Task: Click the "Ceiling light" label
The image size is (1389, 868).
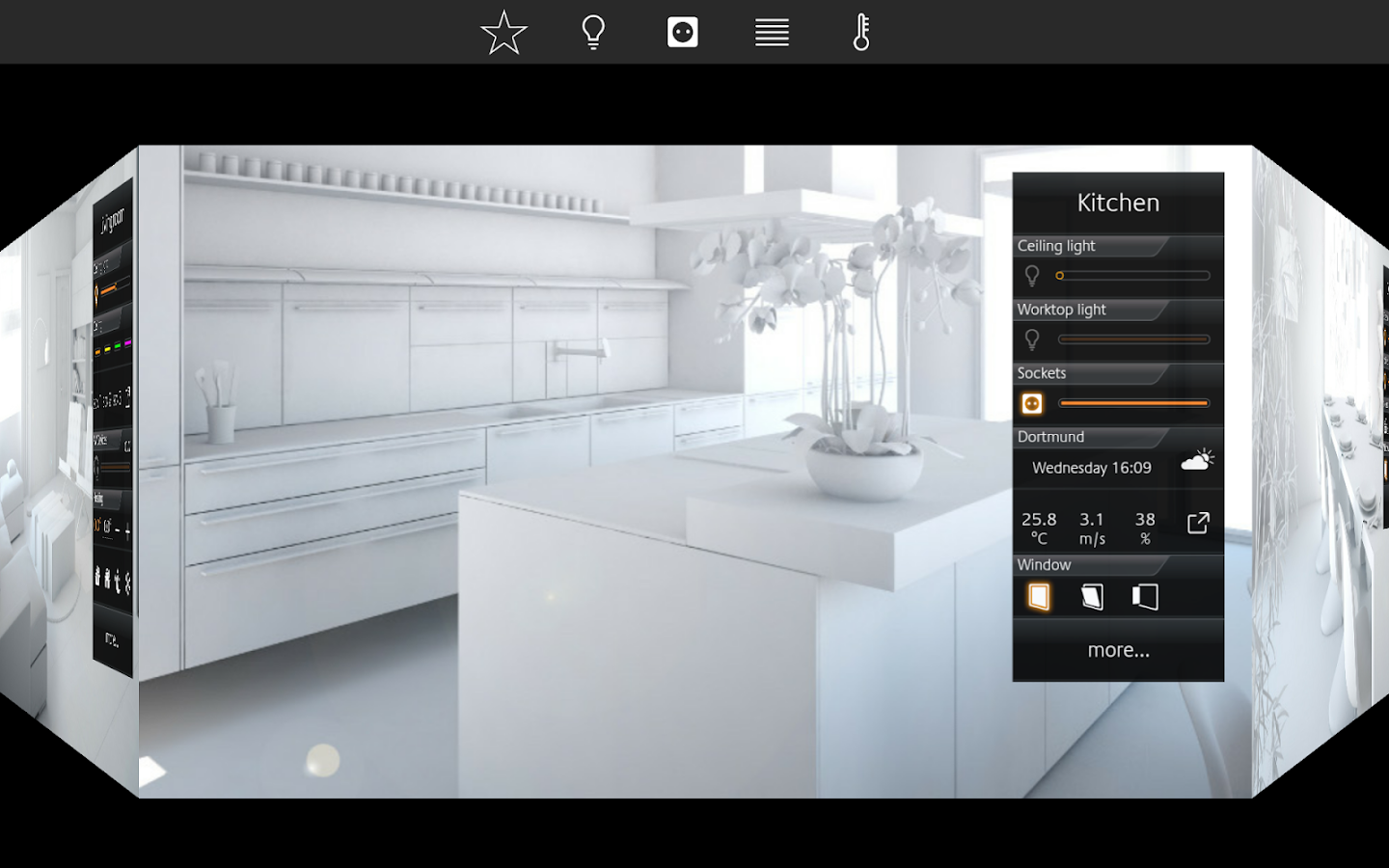Action: [x=1056, y=246]
